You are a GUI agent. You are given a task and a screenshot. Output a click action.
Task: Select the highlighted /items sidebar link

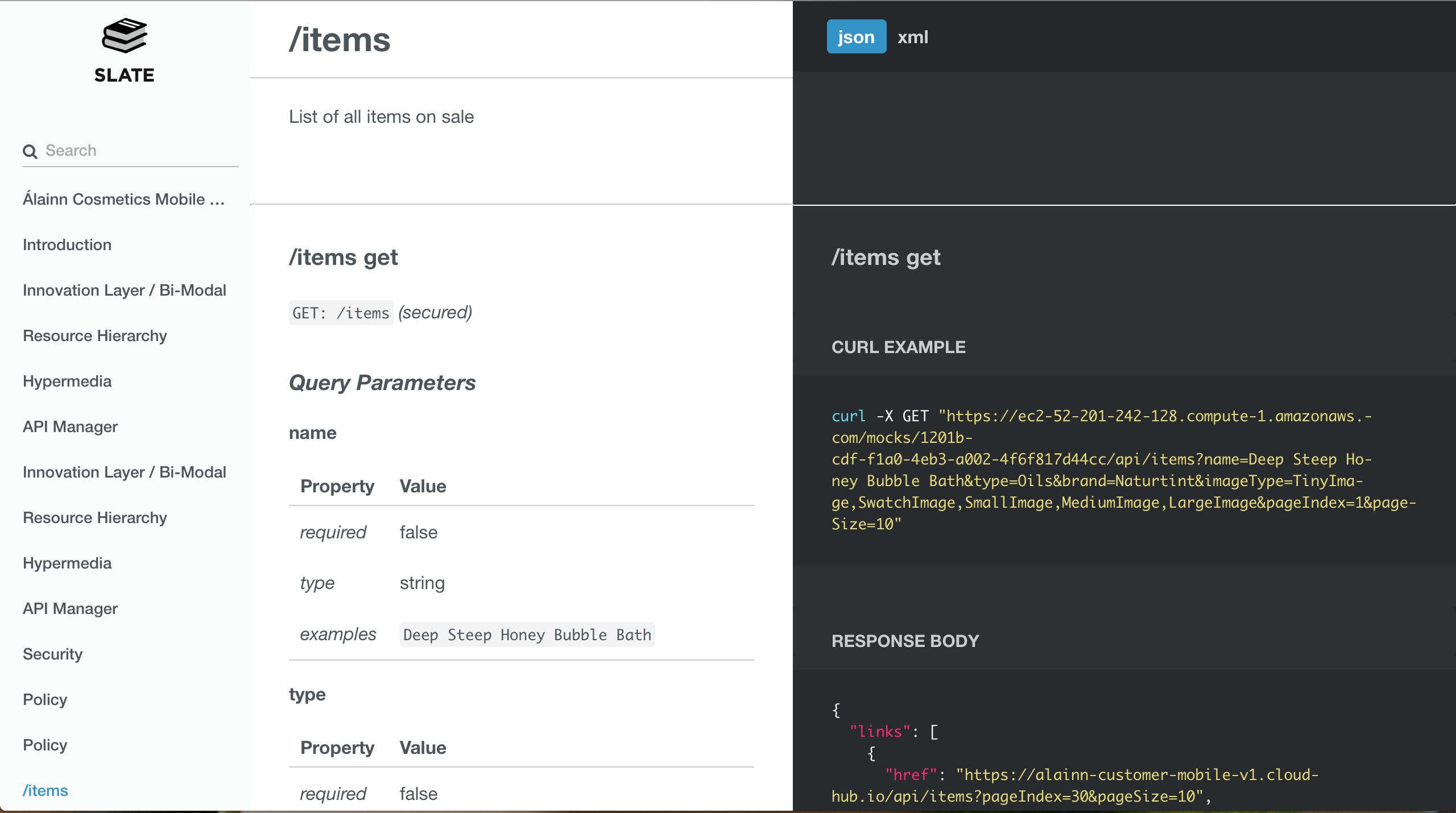[x=45, y=790]
